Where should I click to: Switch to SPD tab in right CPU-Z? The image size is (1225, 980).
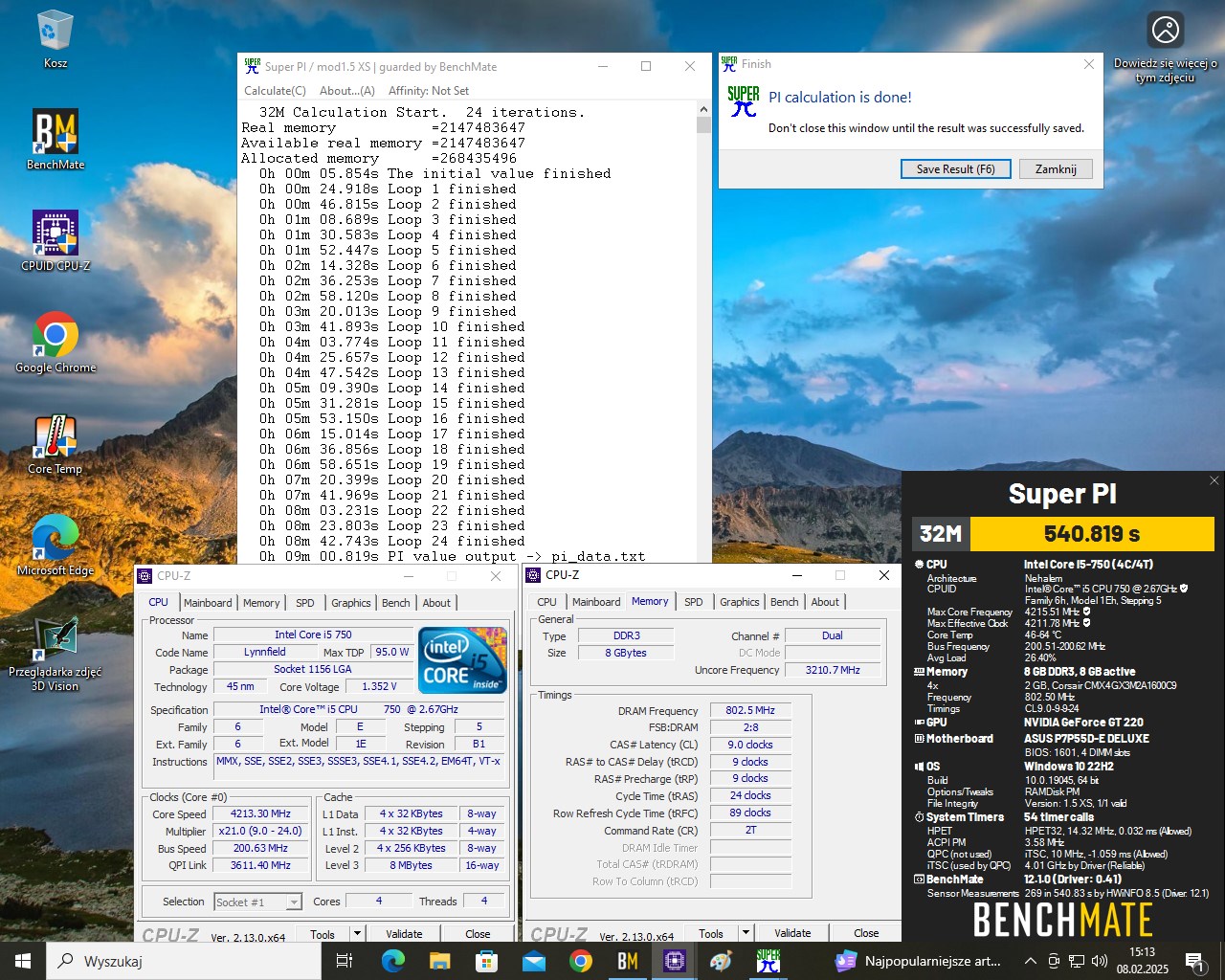point(694,602)
